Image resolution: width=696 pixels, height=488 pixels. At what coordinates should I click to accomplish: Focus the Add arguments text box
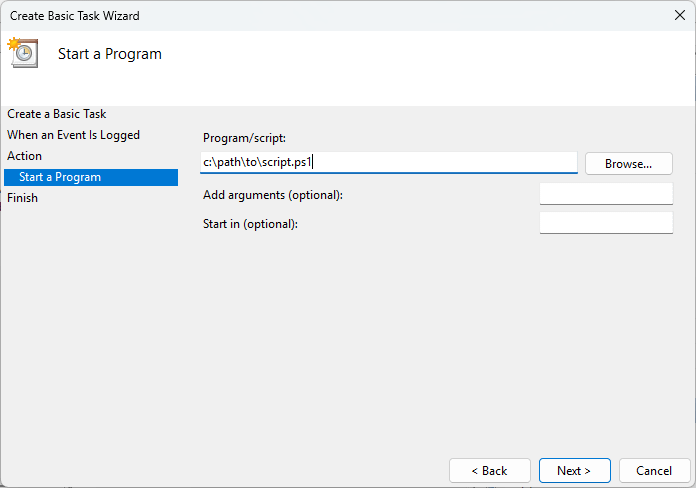pyautogui.click(x=605, y=194)
